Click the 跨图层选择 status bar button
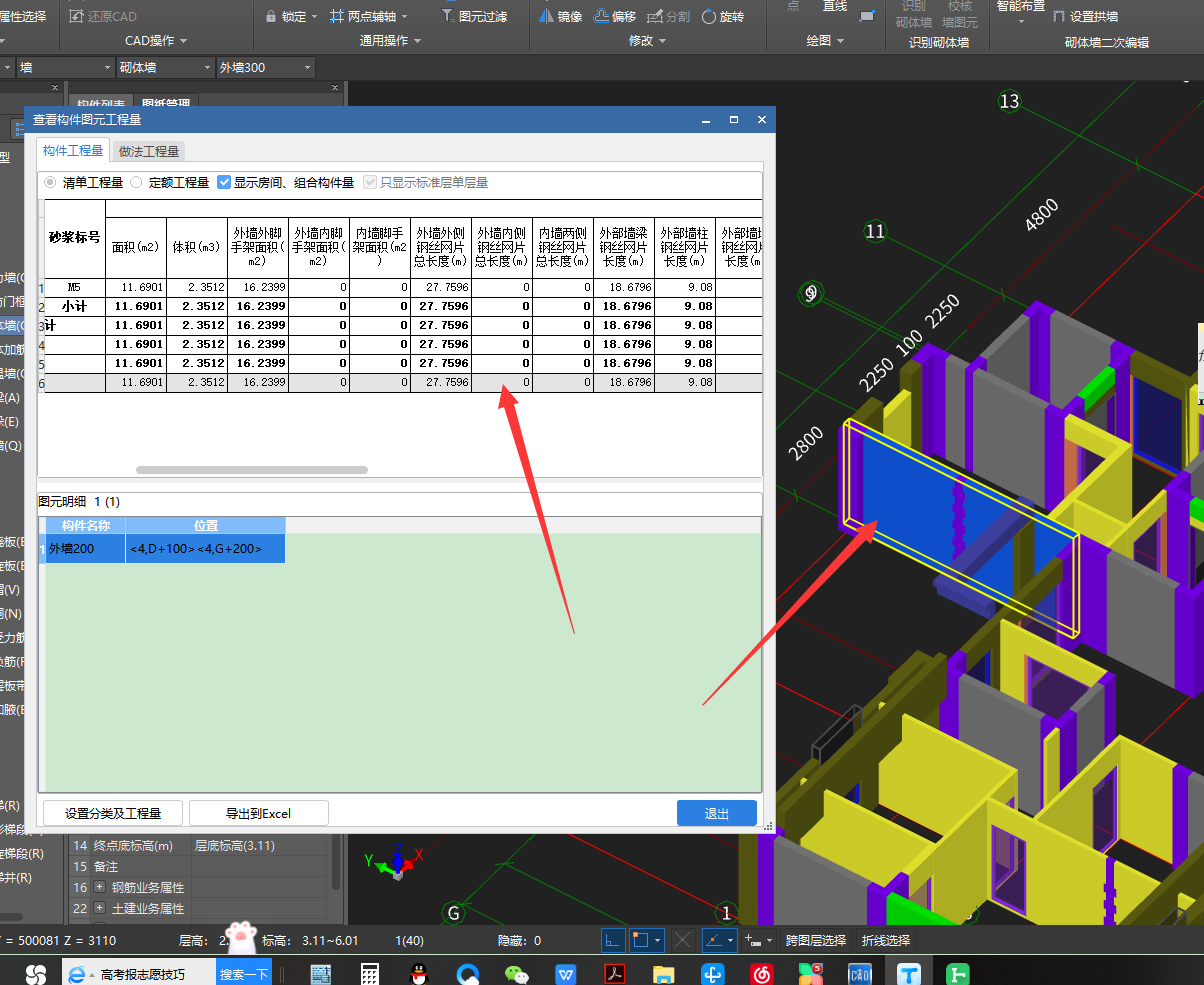 [x=815, y=940]
